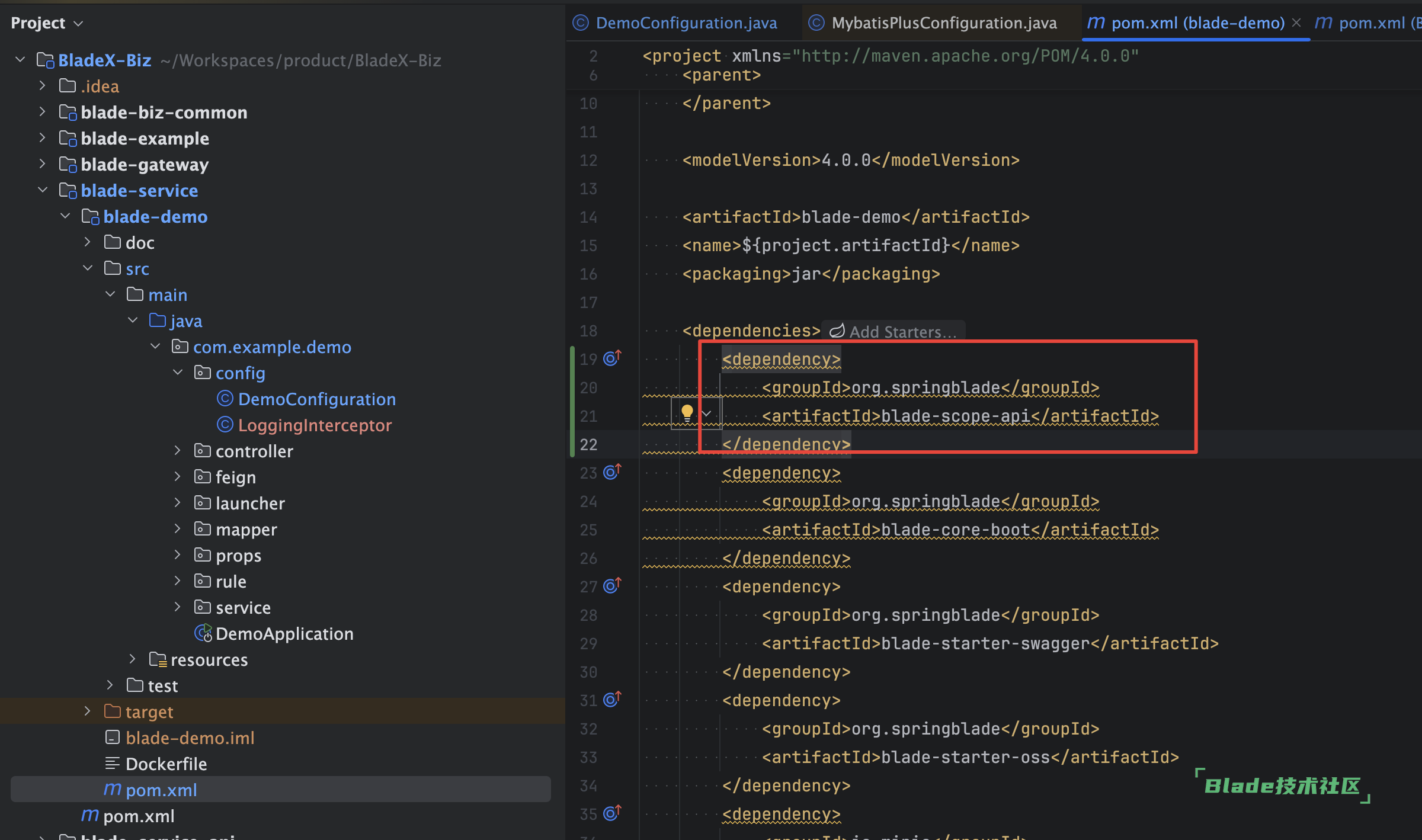Image resolution: width=1422 pixels, height=840 pixels.
Task: Collapse the blade-service module
Action: [x=43, y=190]
